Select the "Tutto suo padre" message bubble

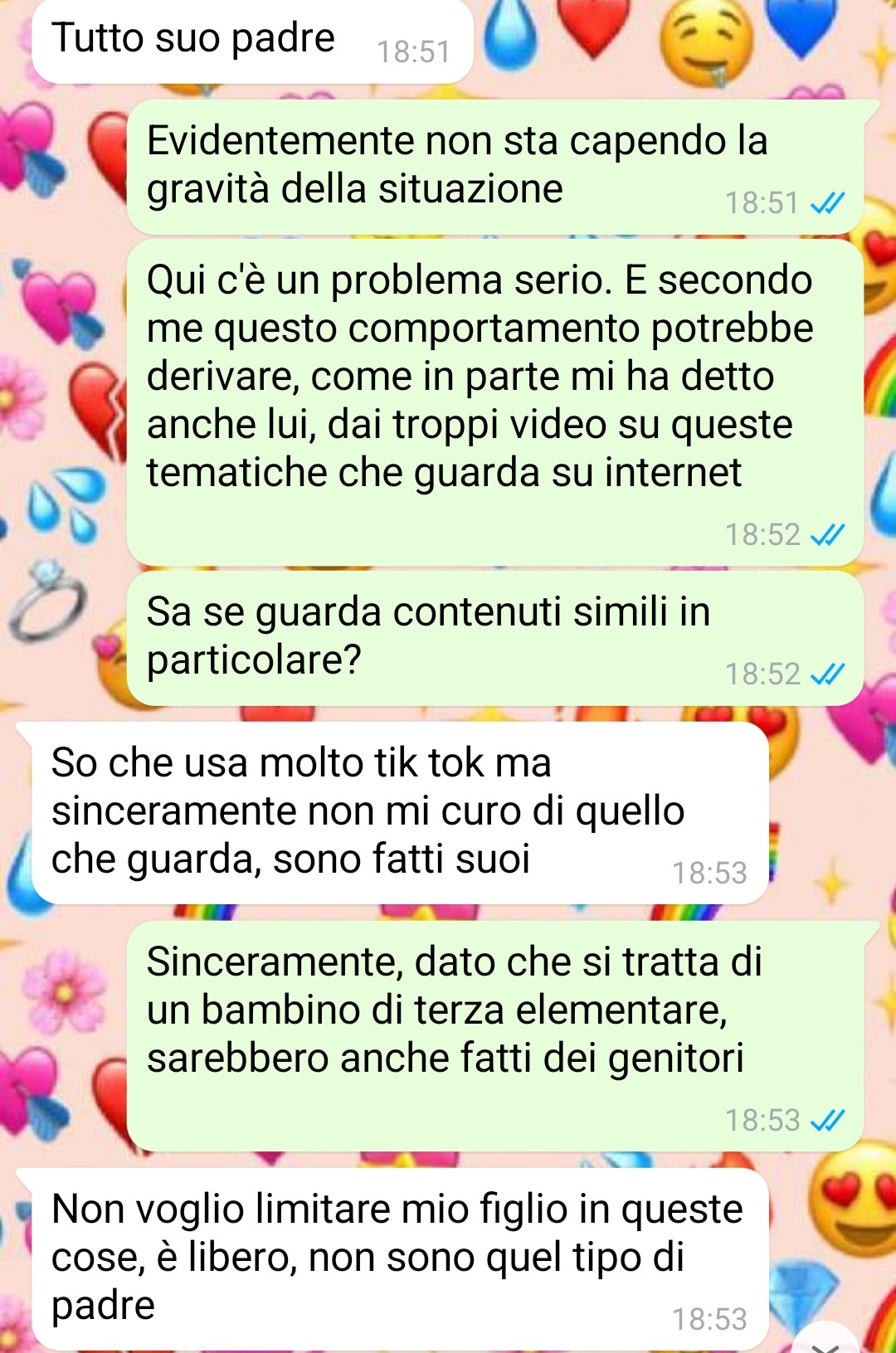[252, 40]
